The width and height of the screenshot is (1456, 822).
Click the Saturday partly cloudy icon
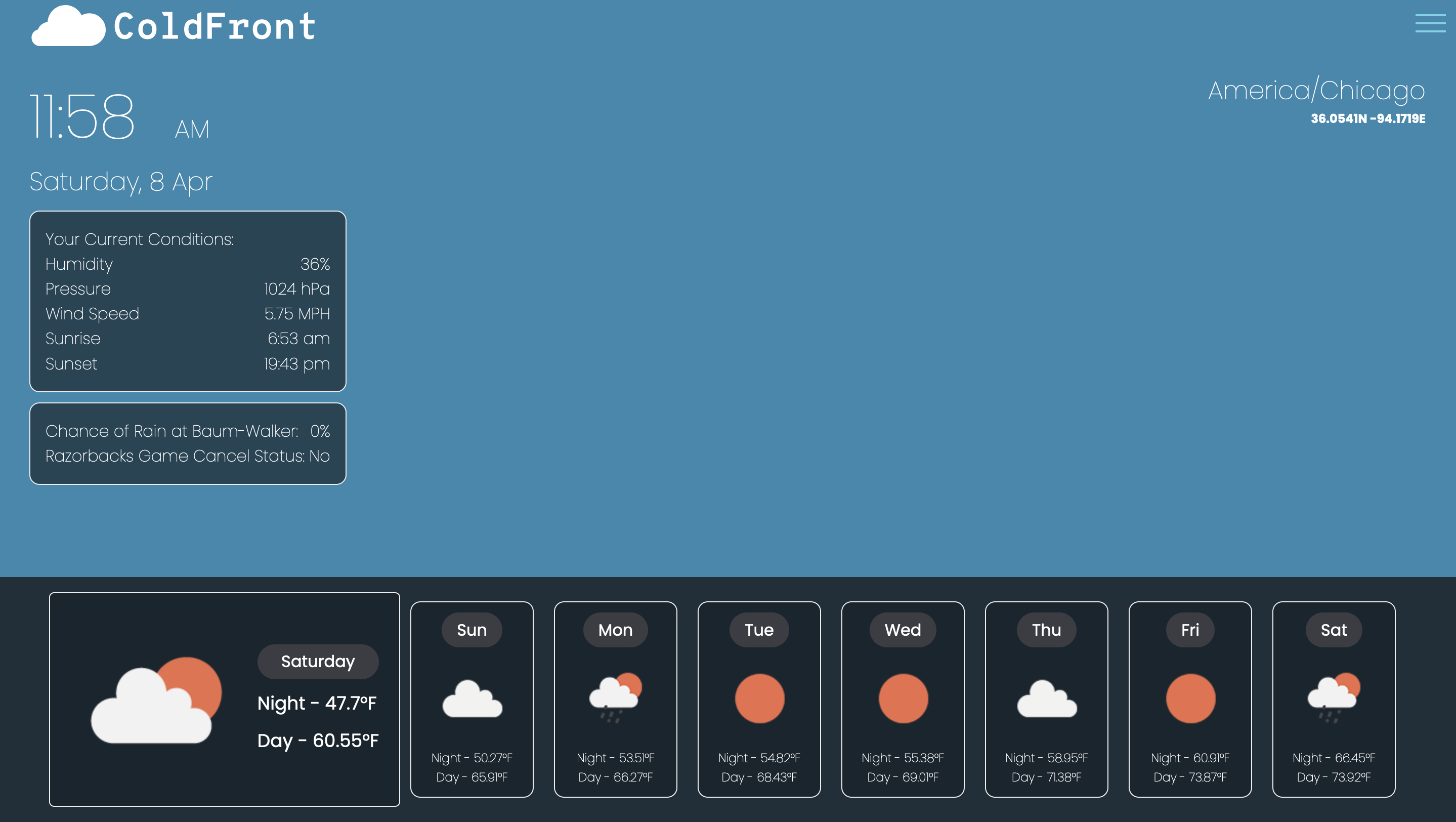point(156,700)
